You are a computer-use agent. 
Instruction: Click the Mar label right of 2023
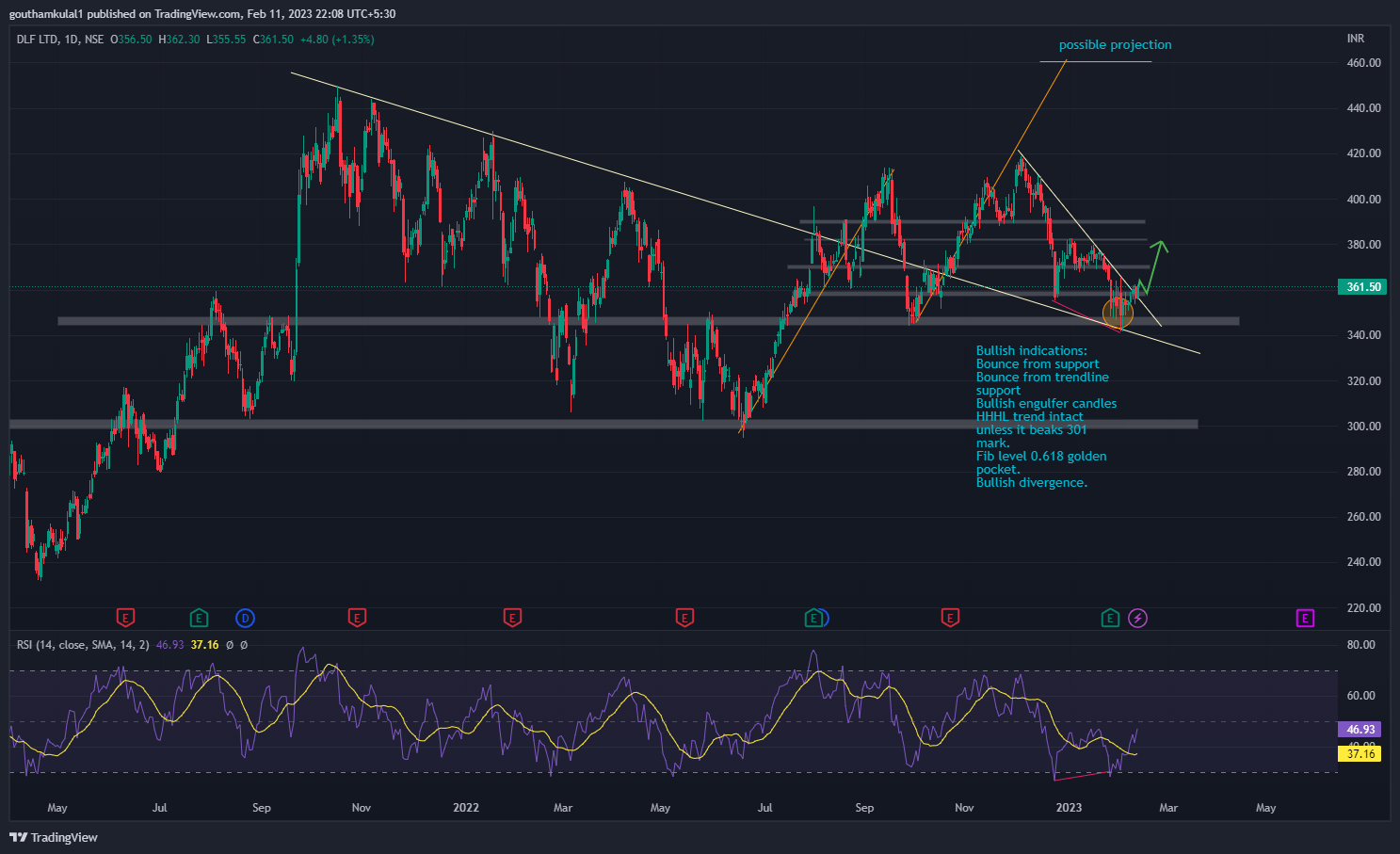click(x=1168, y=808)
